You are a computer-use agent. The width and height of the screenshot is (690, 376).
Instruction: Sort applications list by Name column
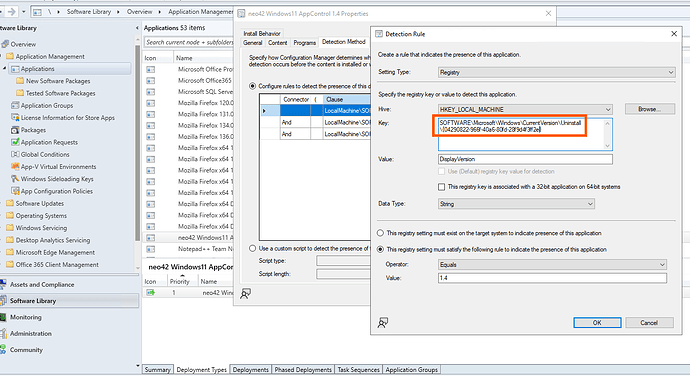pyautogui.click(x=184, y=58)
